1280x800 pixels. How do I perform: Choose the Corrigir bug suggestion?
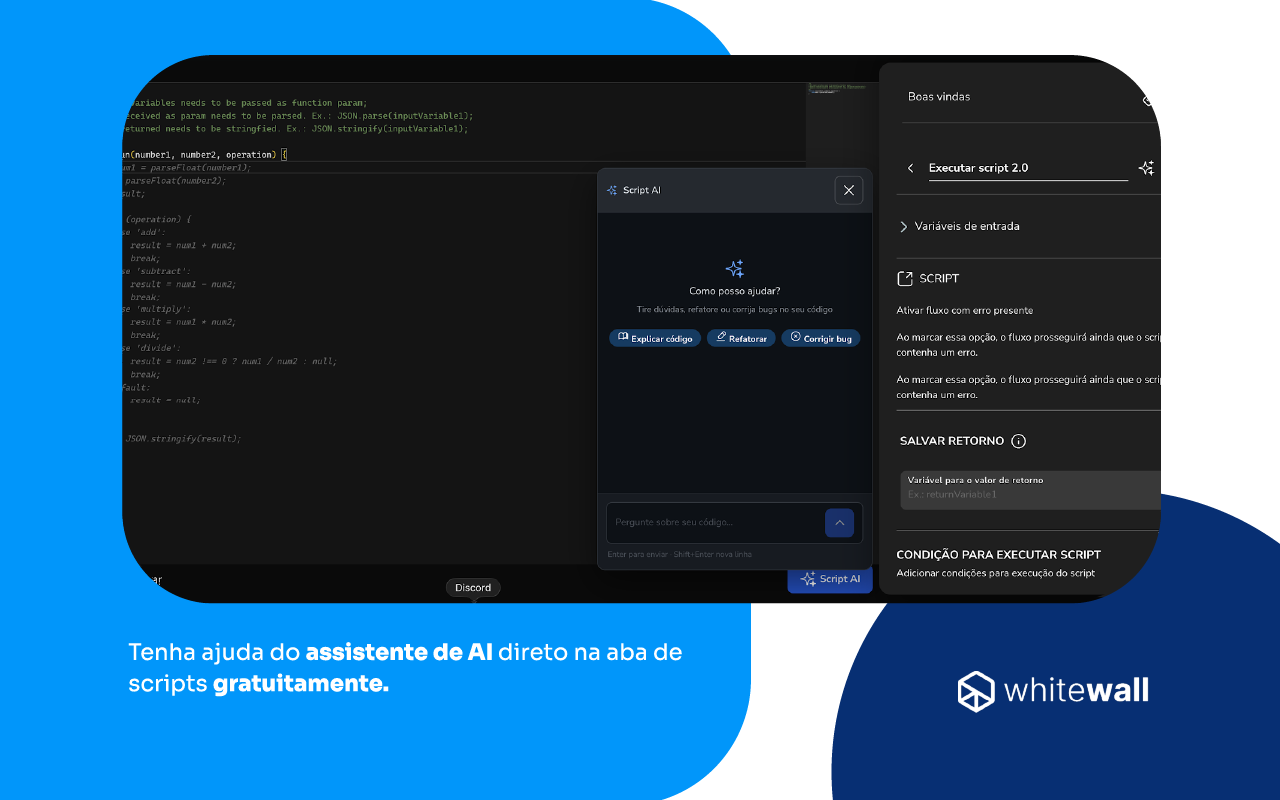[x=821, y=338]
